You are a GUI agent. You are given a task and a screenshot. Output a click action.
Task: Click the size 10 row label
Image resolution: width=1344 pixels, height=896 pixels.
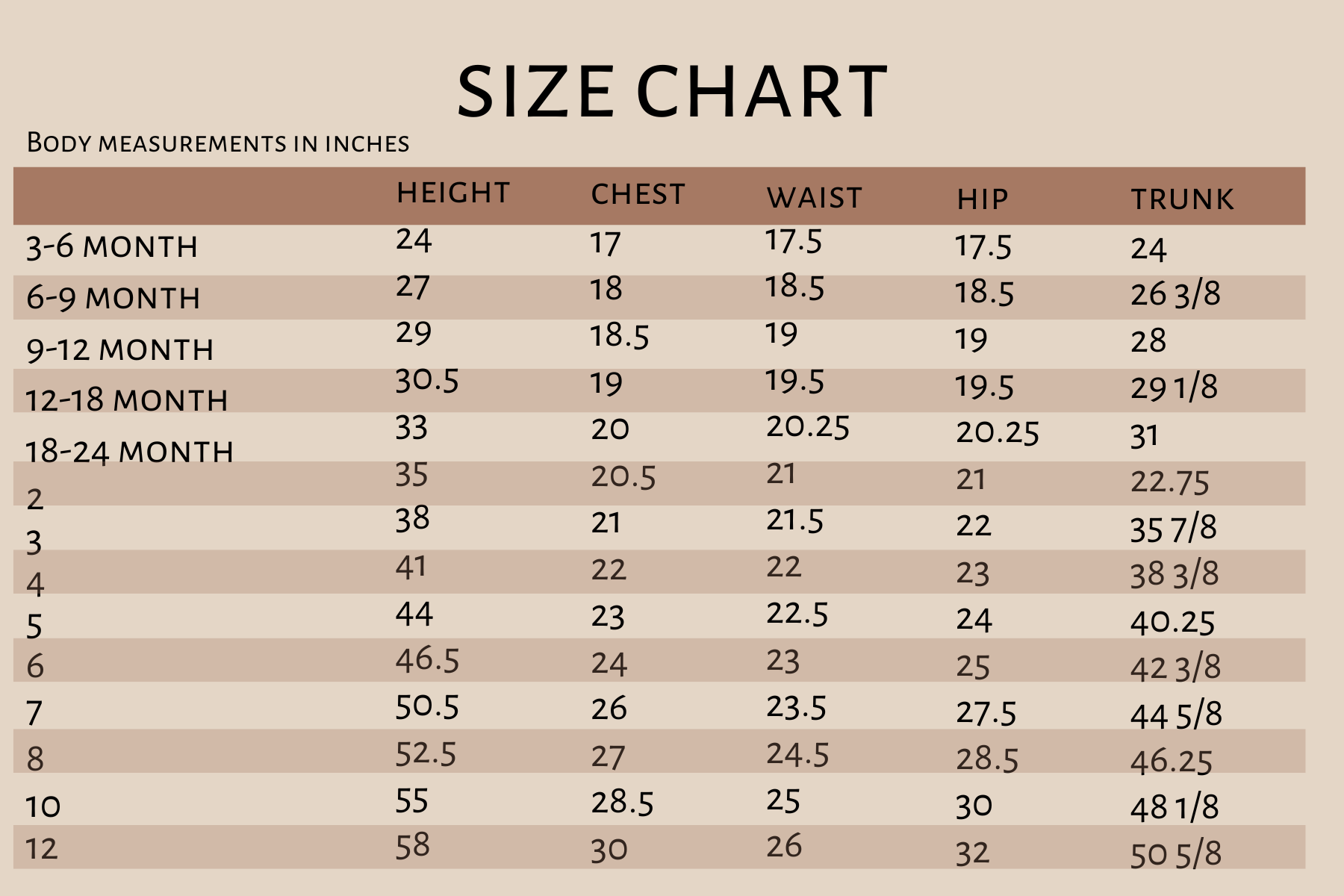point(43,806)
